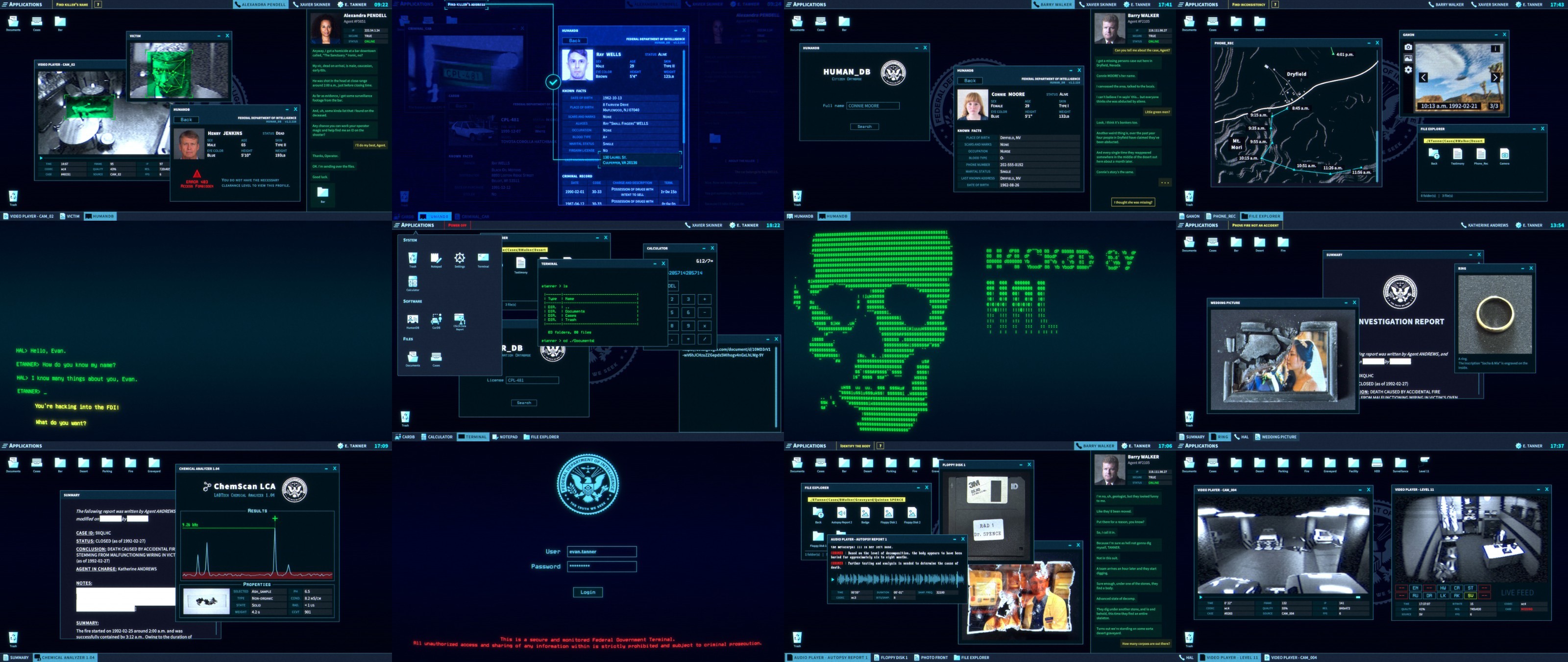The height and width of the screenshot is (662, 1568).
Task: Open the HDD desktop icon
Action: 1377,465
